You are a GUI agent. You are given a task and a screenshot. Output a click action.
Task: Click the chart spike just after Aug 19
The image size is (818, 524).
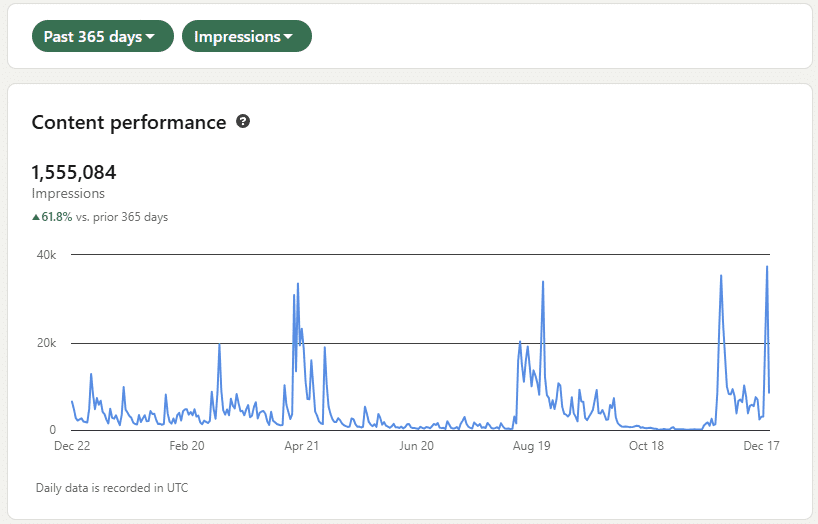(543, 283)
